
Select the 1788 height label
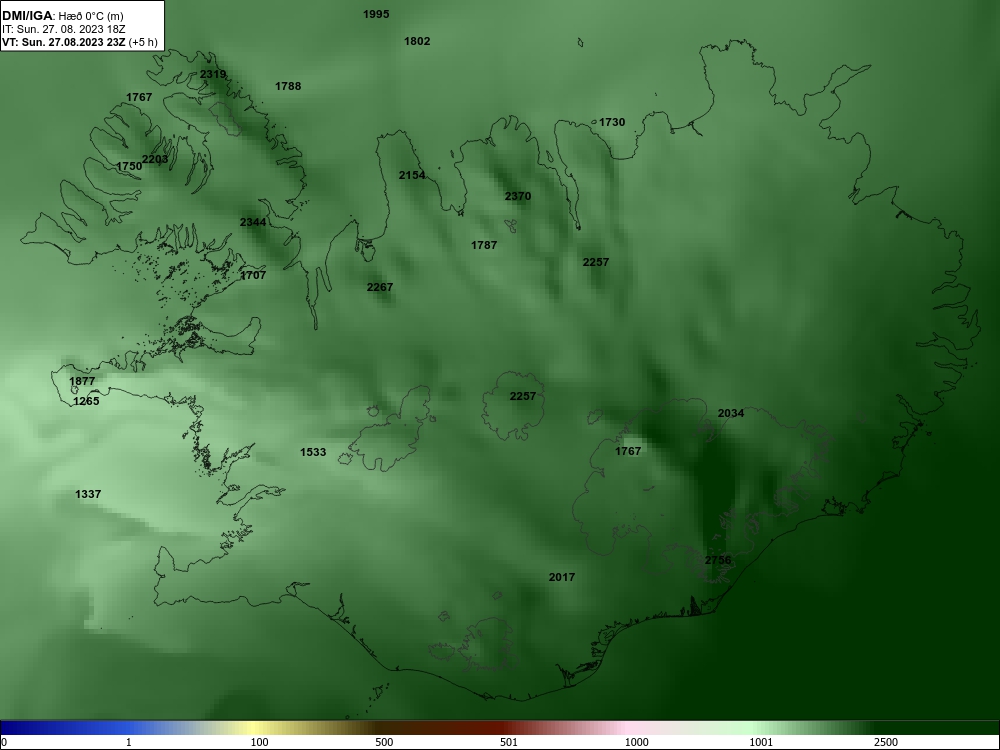point(288,86)
